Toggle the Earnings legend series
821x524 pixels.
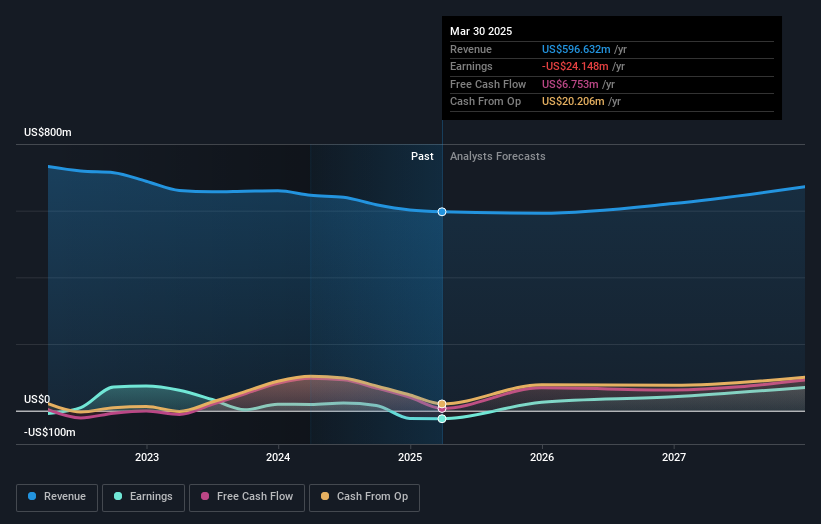143,497
